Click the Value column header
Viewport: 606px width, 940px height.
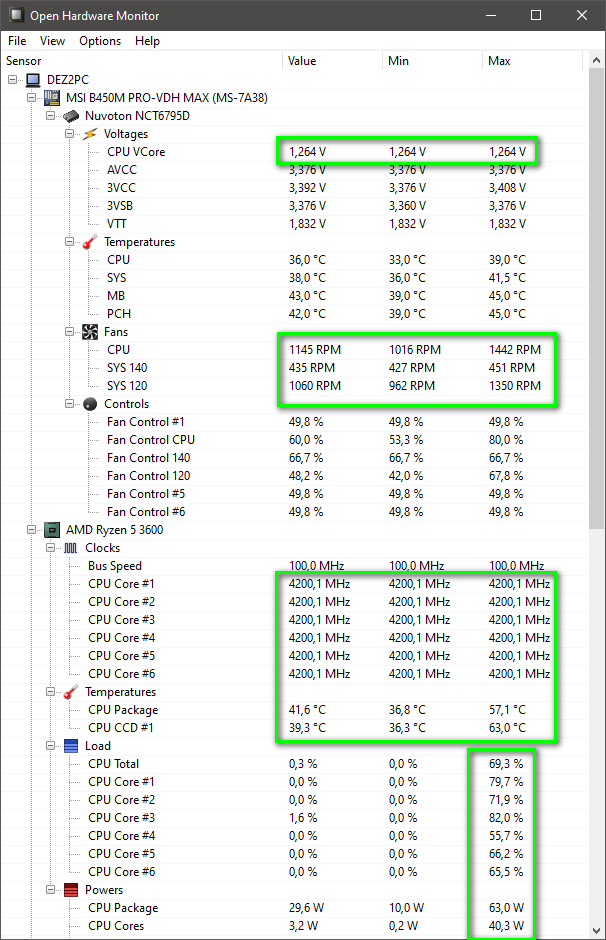(x=332, y=61)
